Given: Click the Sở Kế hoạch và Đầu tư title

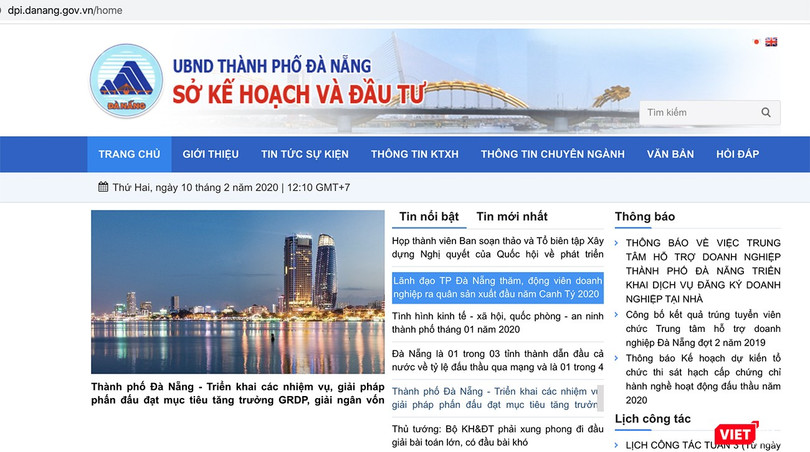Looking at the screenshot, I should tap(299, 95).
